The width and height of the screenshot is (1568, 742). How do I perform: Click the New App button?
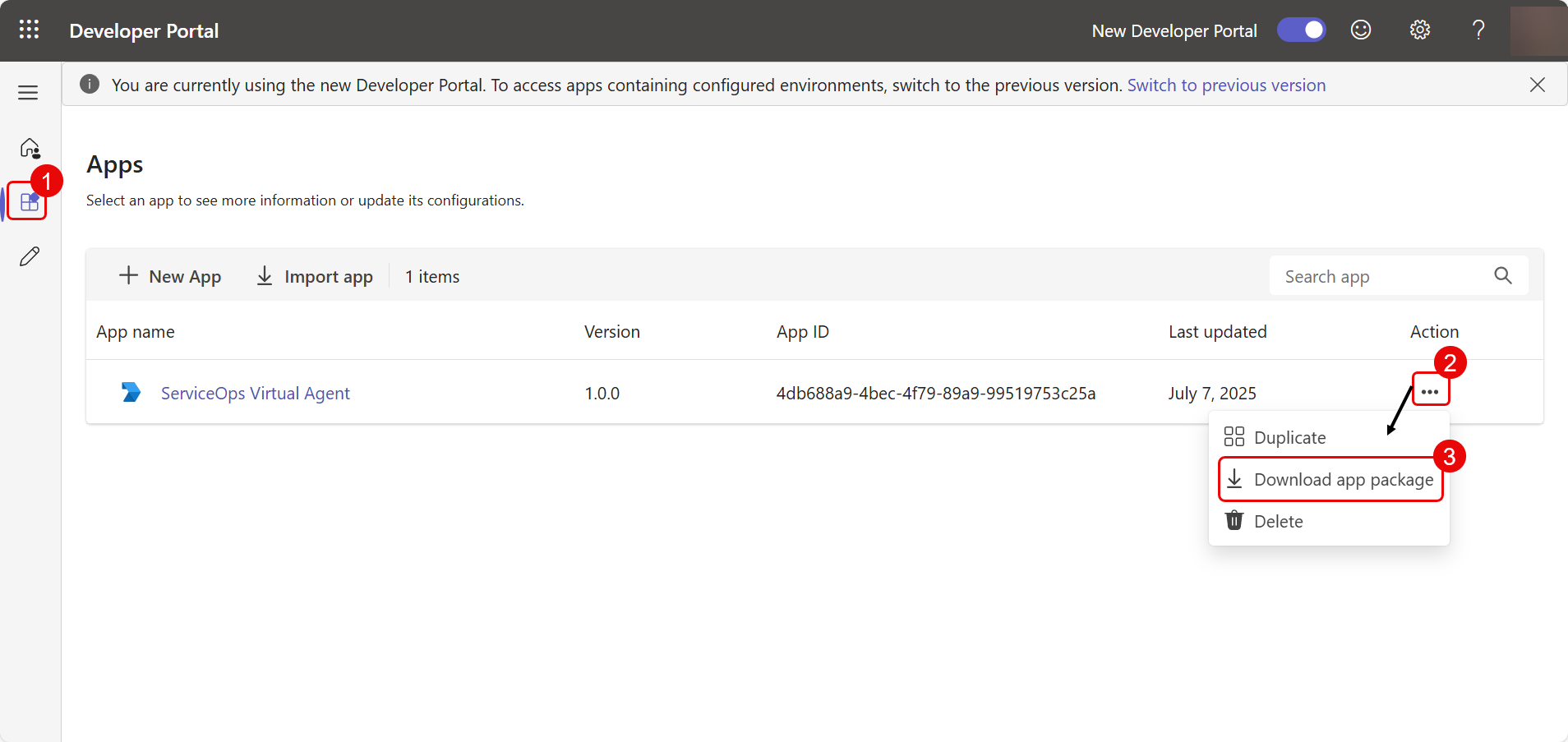170,277
